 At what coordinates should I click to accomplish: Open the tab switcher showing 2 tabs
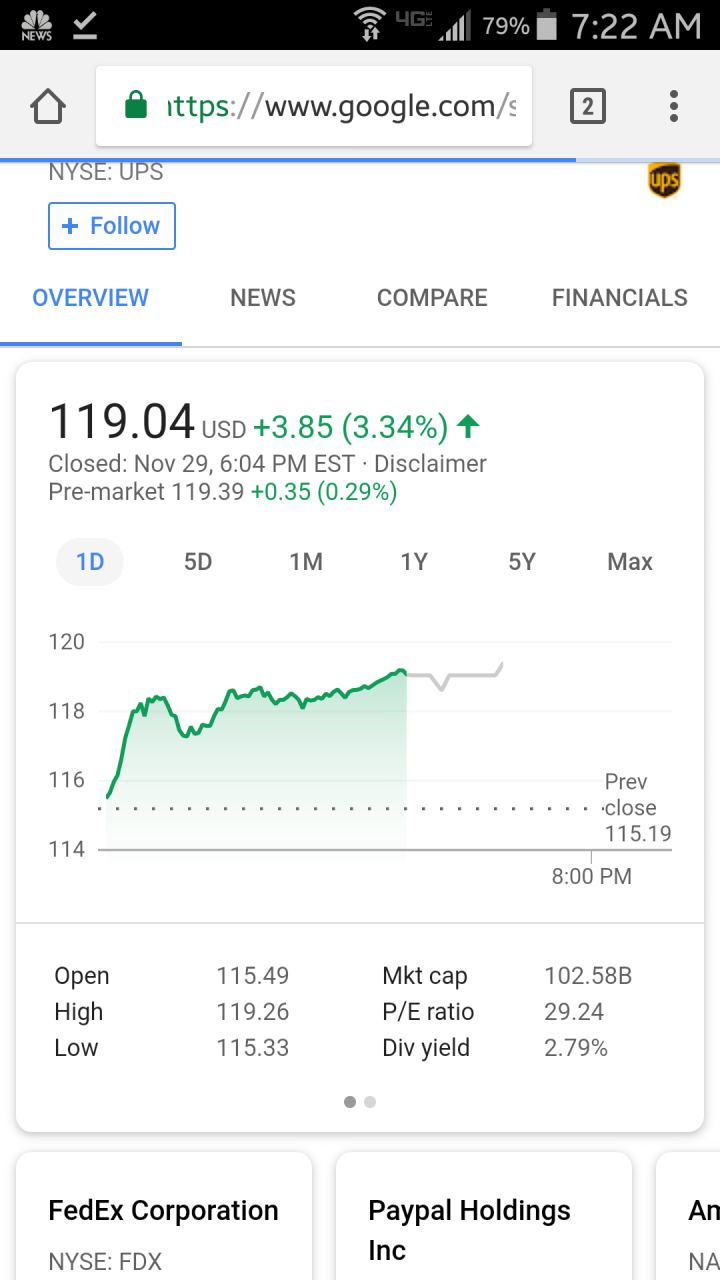pyautogui.click(x=587, y=106)
